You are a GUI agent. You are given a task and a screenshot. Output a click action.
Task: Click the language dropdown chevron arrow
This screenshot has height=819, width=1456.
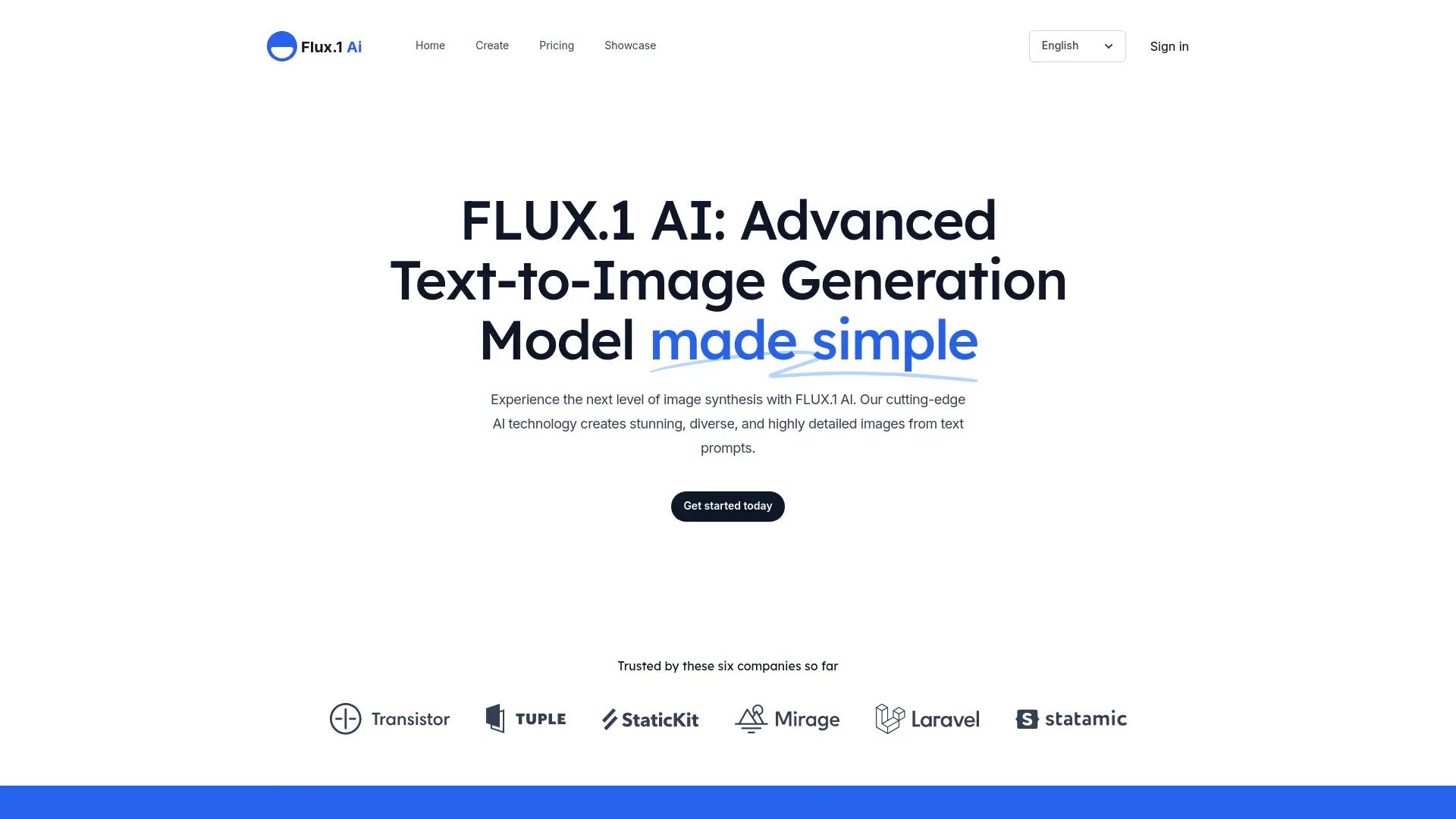[1107, 46]
